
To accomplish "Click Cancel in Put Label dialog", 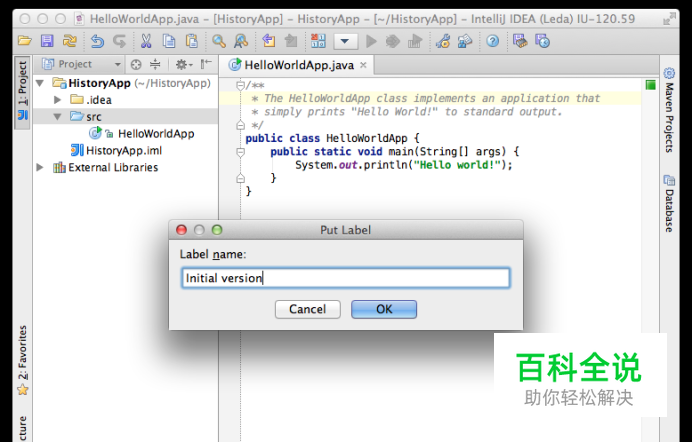I will click(308, 309).
